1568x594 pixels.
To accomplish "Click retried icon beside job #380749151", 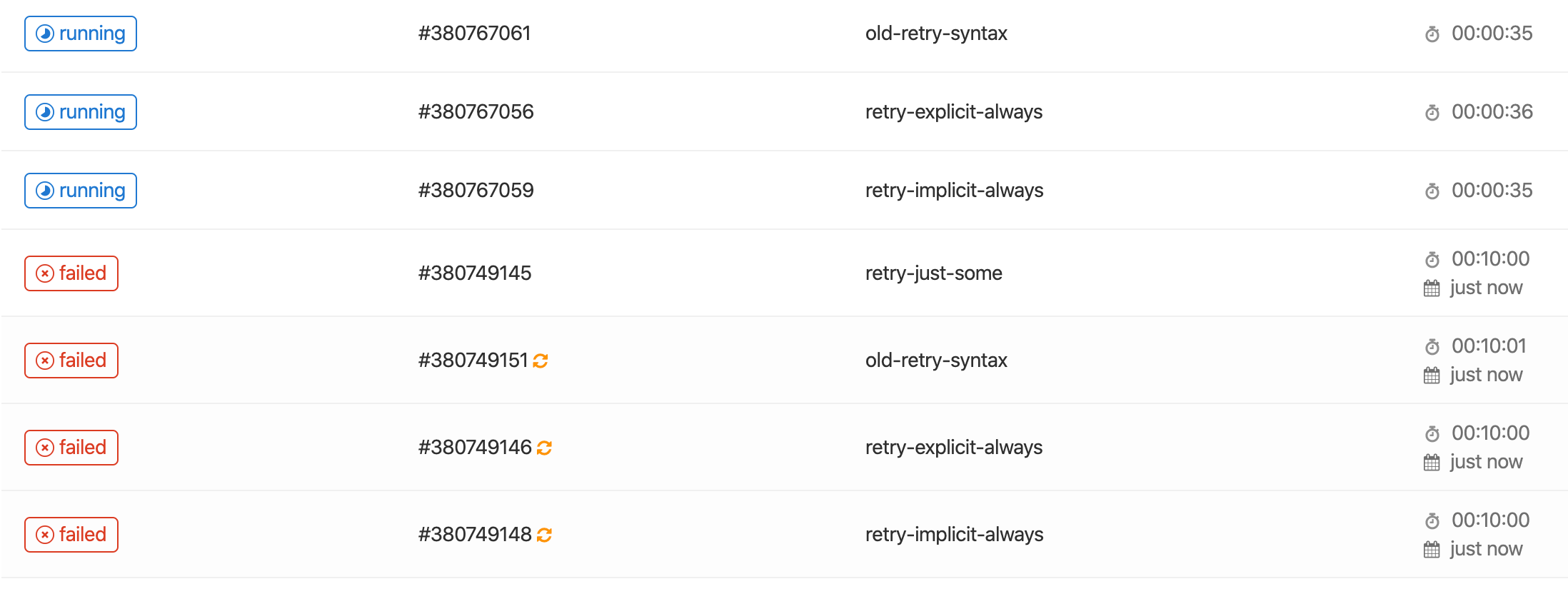I will [541, 361].
